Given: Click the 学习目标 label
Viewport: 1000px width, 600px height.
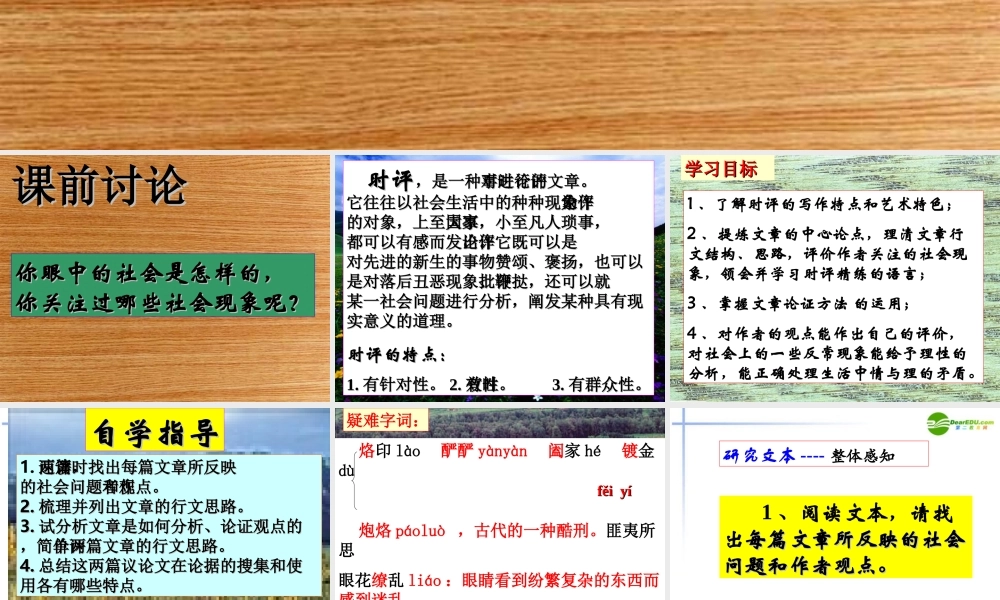Looking at the screenshot, I should 721,169.
